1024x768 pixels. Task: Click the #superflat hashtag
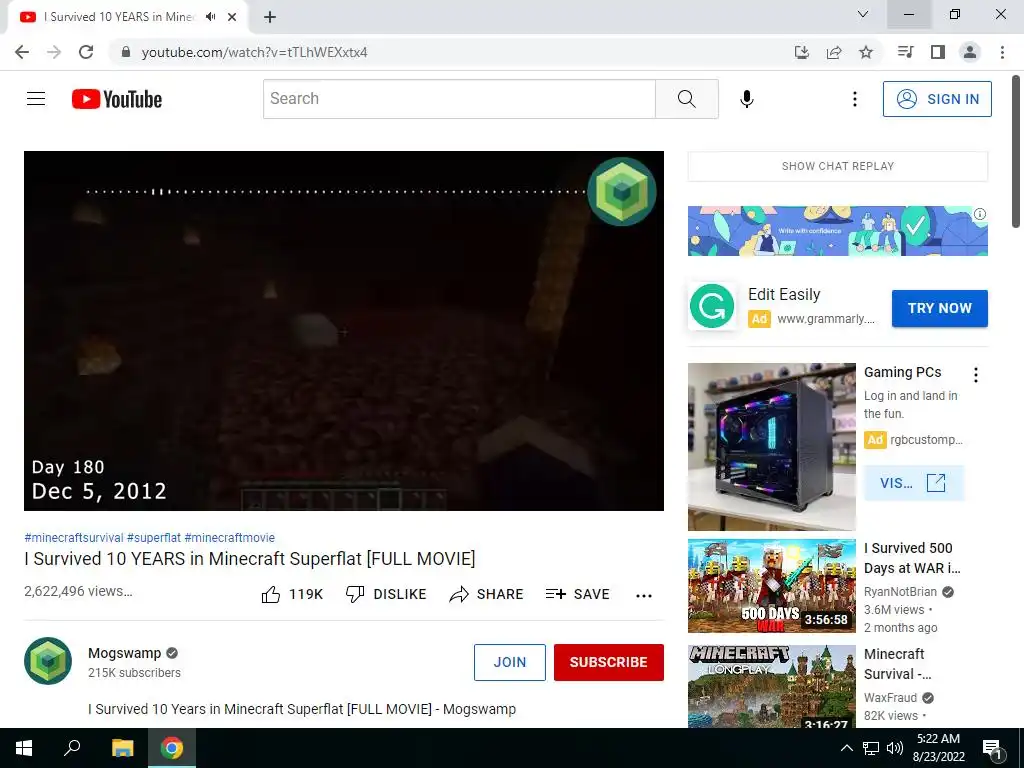[153, 537]
